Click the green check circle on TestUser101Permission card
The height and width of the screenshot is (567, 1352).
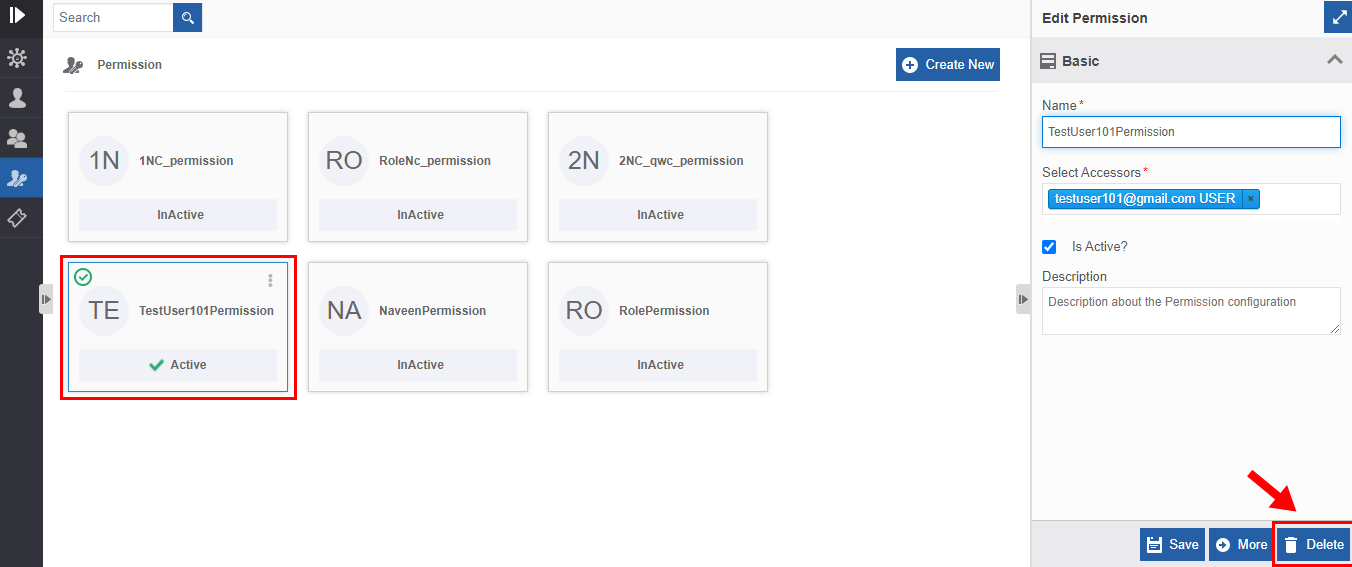click(x=83, y=278)
